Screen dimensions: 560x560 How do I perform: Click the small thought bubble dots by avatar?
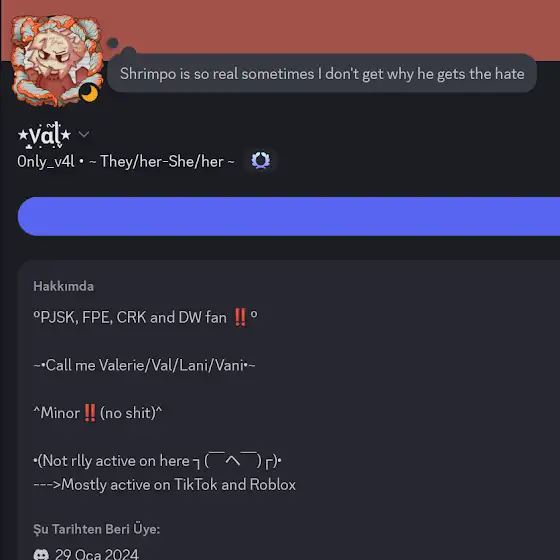point(120,46)
